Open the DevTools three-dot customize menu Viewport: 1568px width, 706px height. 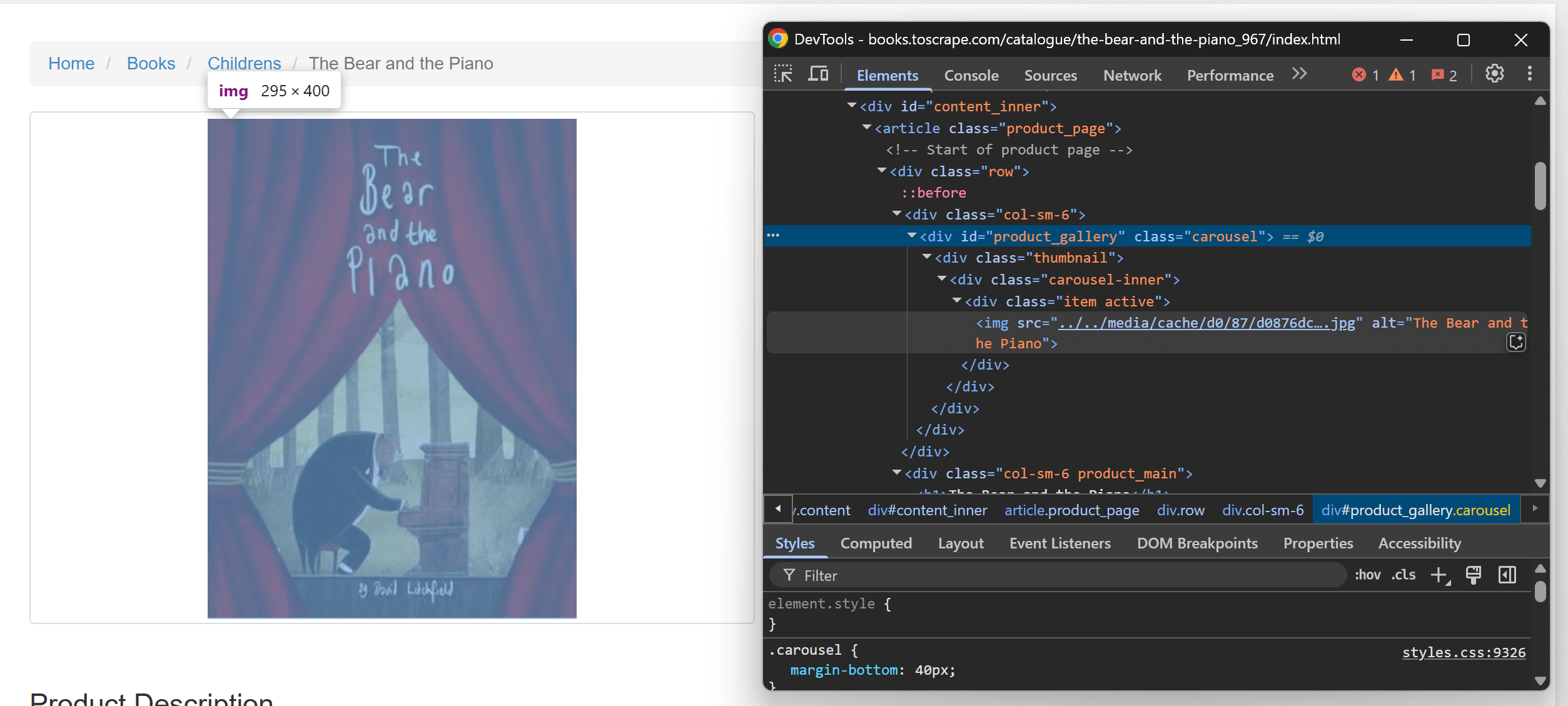pyautogui.click(x=1530, y=74)
